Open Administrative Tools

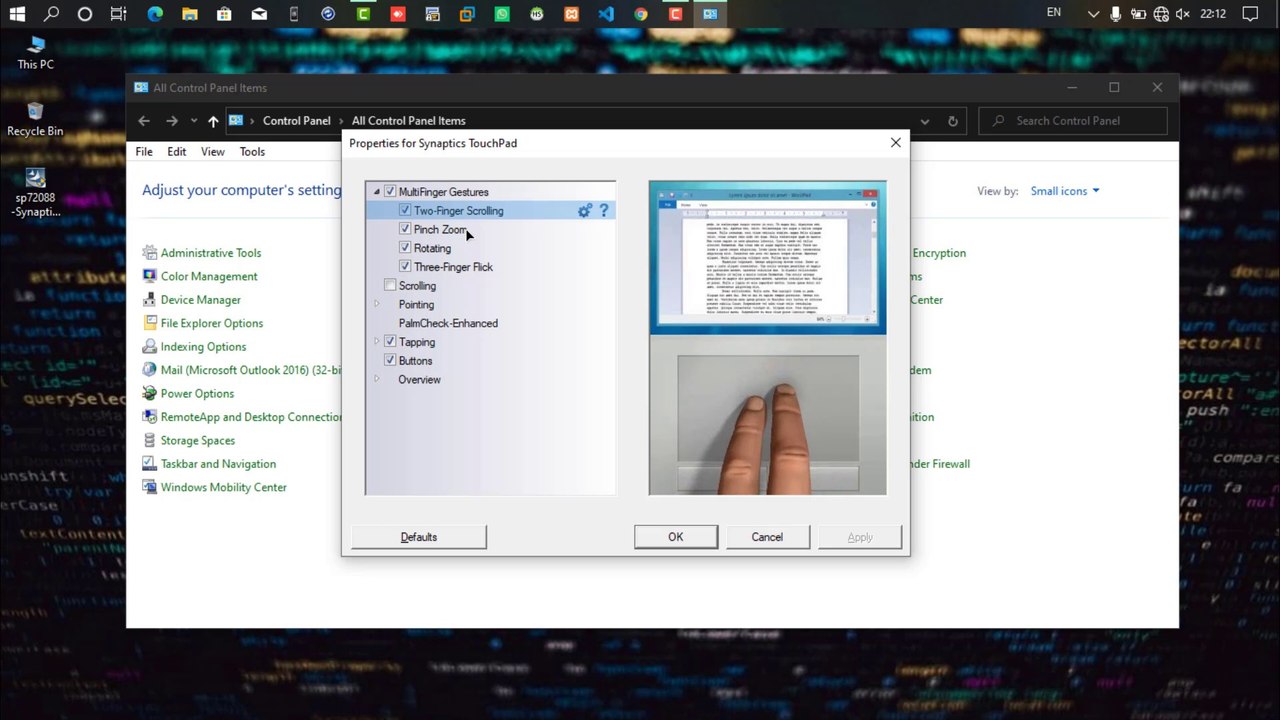211,253
